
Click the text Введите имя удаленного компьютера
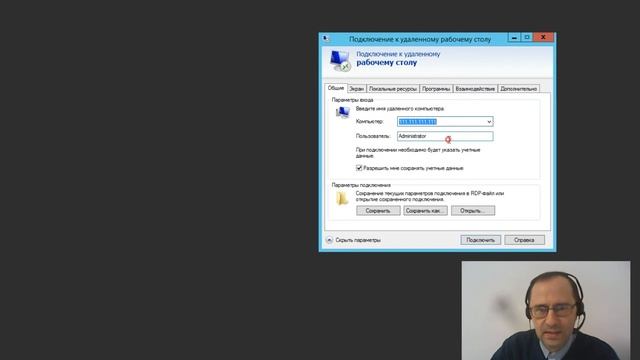(x=400, y=109)
